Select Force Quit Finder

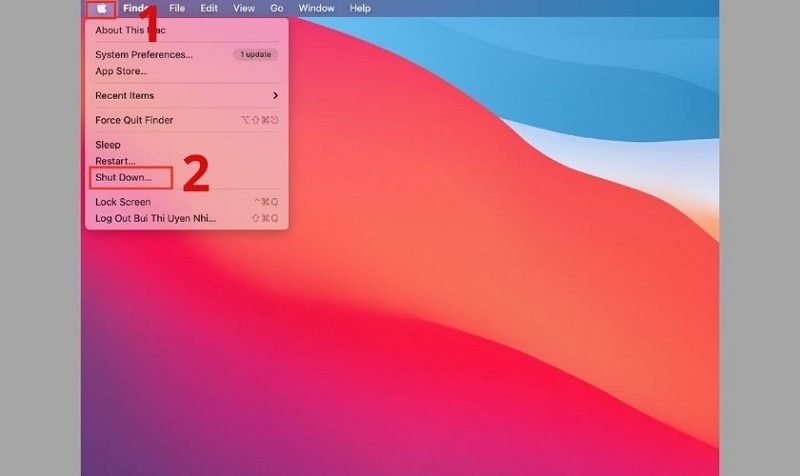point(134,120)
